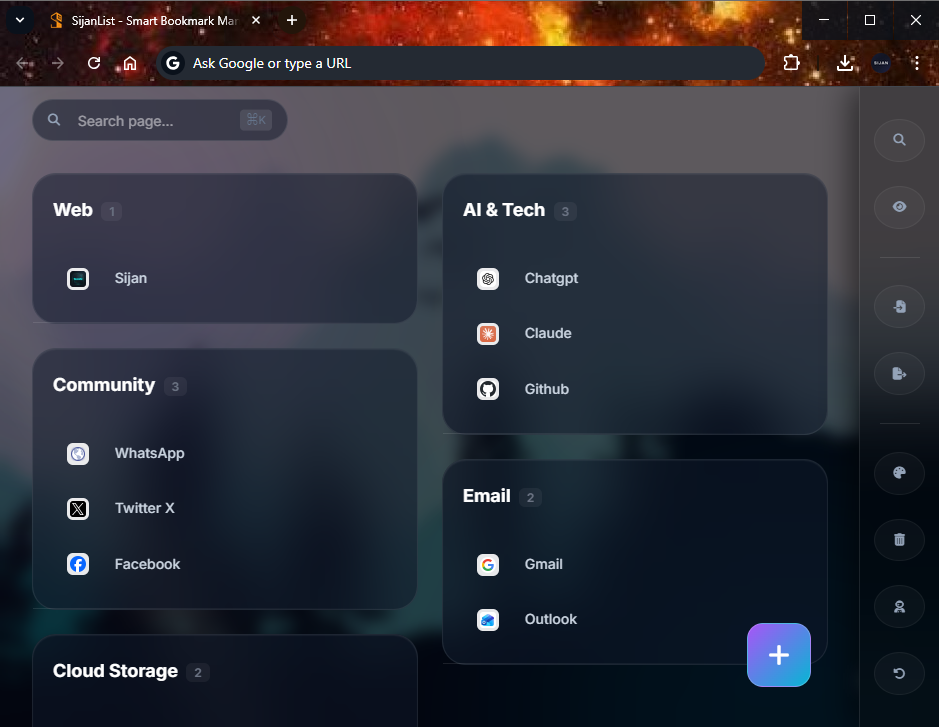
Task: Click the WhatsApp bookmark icon
Action: (x=78, y=453)
